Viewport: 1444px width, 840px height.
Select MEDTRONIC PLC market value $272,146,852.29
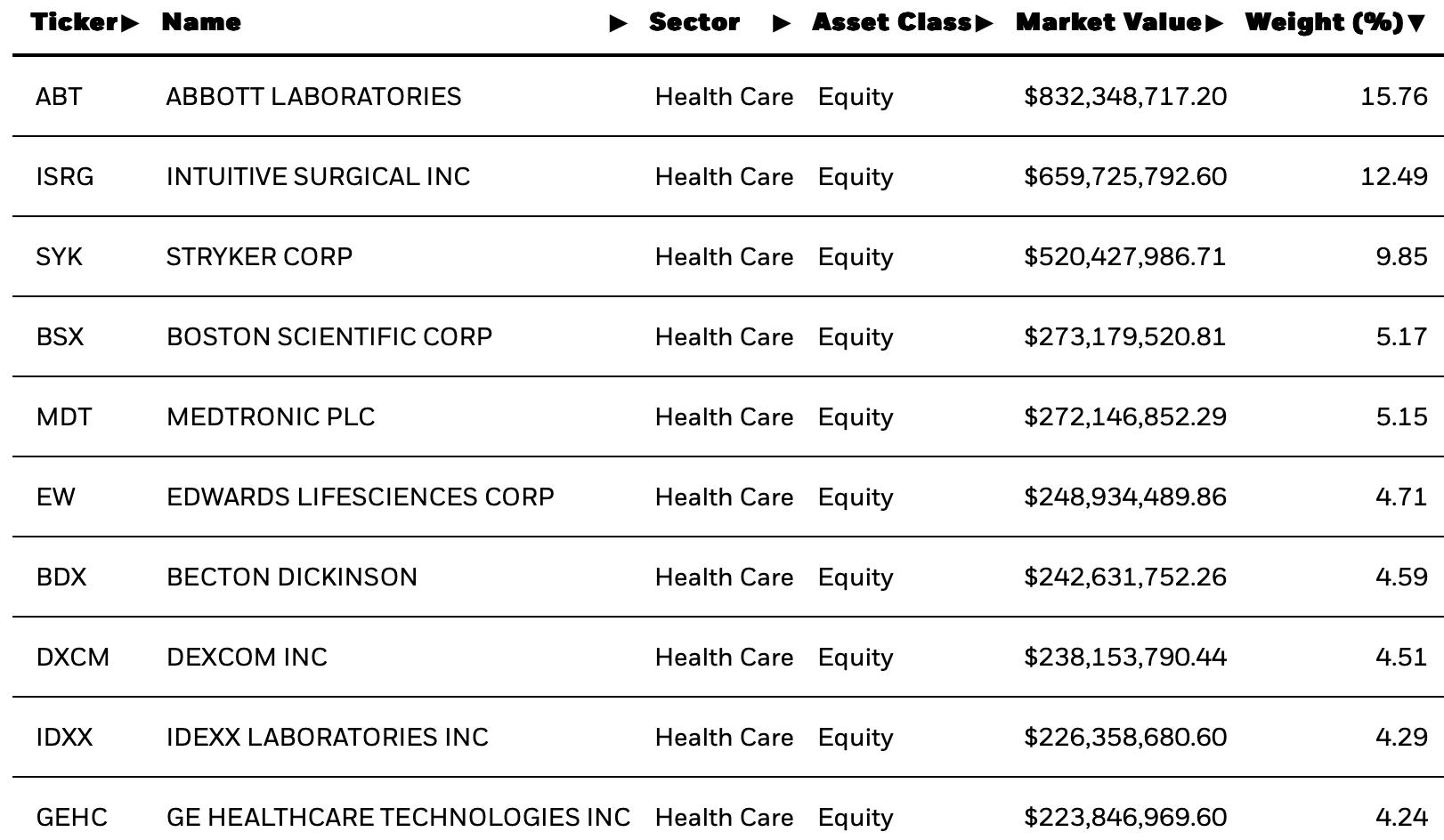[1125, 416]
